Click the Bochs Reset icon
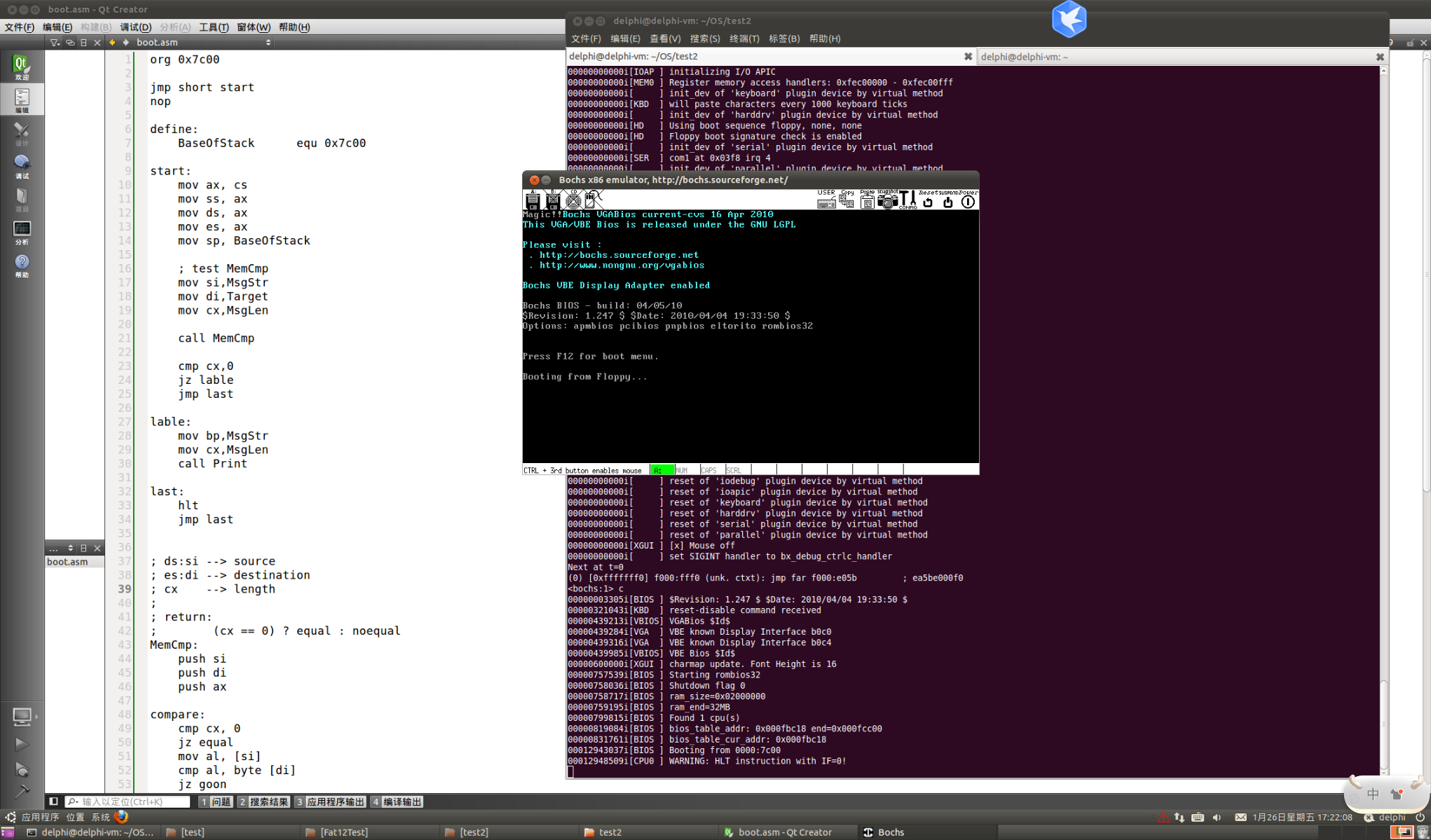 [x=928, y=202]
